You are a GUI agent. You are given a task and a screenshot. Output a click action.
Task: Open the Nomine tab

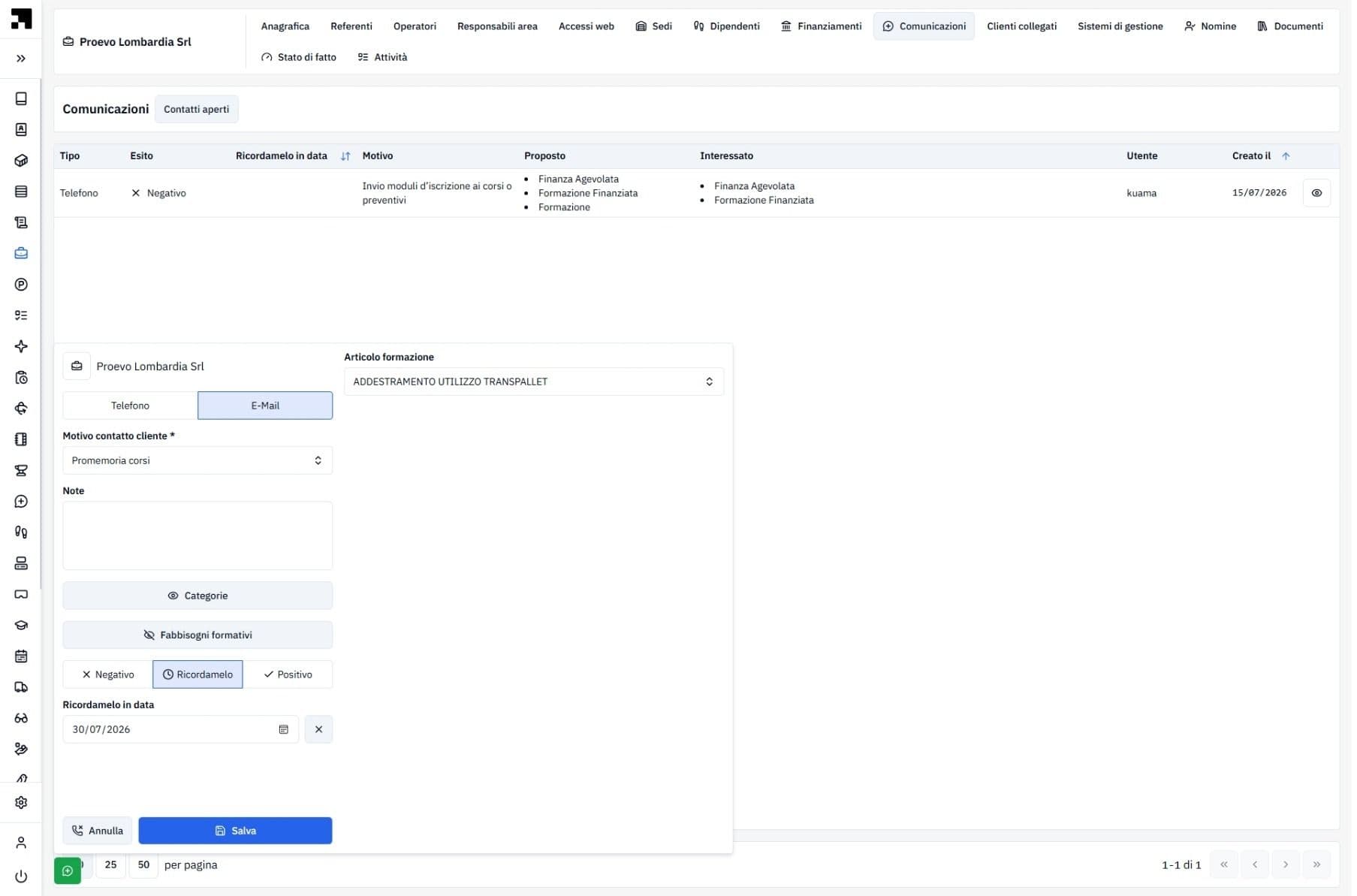1211,26
